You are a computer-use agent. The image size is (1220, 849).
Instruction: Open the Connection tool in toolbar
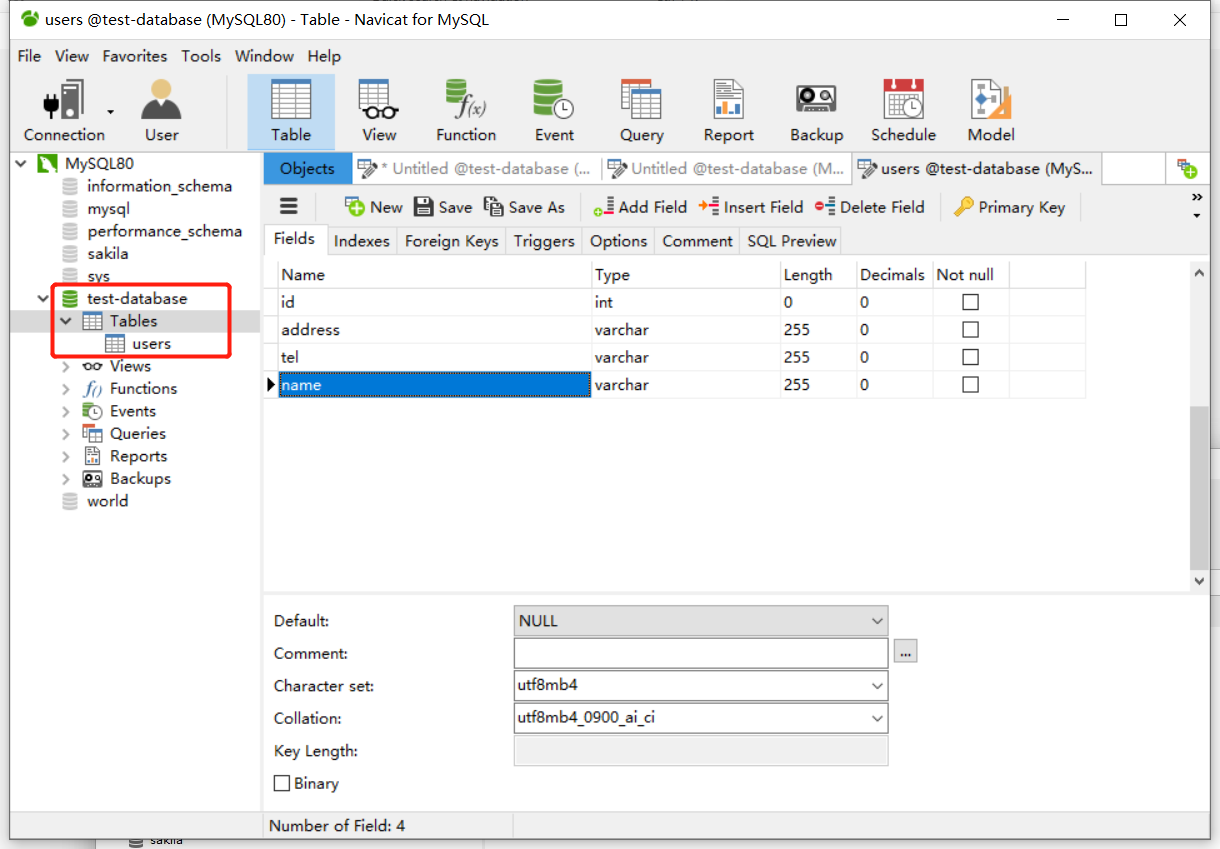[64, 111]
